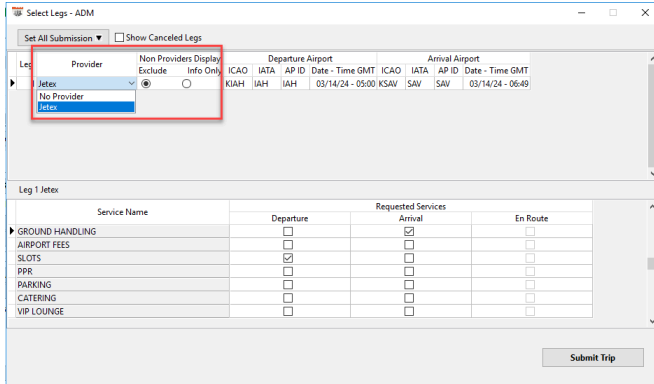Viewport: 654px width, 384px height.
Task: Select the departure IATA IAH cell
Action: click(266, 84)
